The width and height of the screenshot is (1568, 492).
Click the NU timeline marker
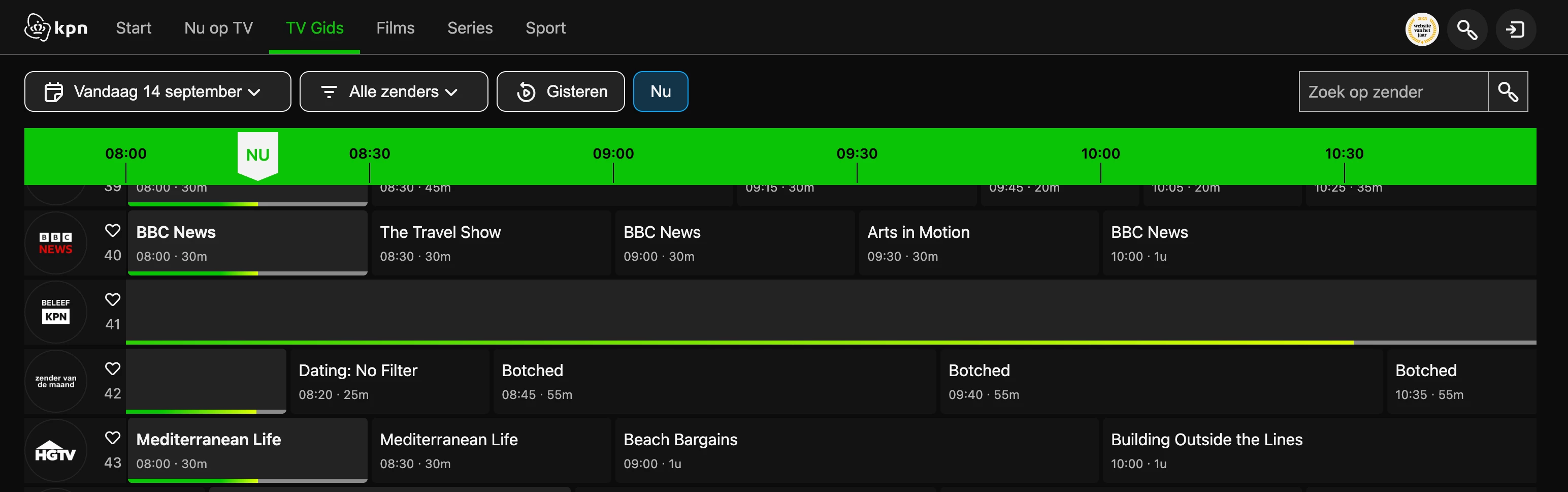pyautogui.click(x=257, y=155)
